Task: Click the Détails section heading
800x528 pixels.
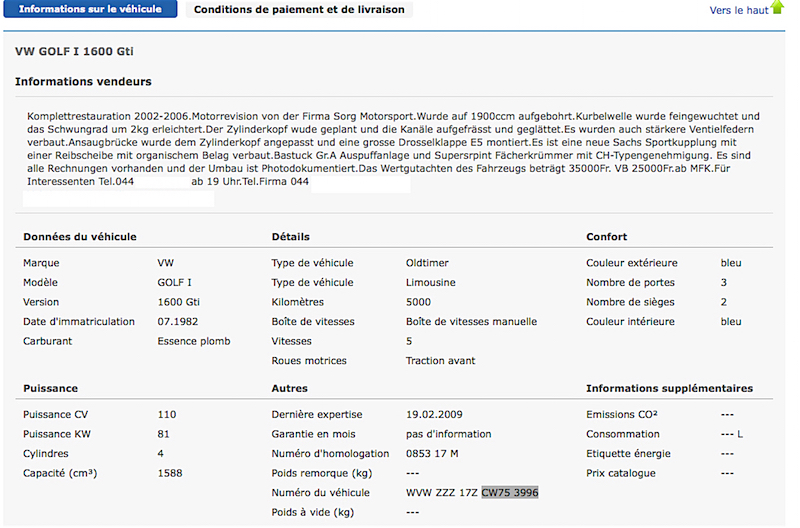Action: (x=290, y=237)
